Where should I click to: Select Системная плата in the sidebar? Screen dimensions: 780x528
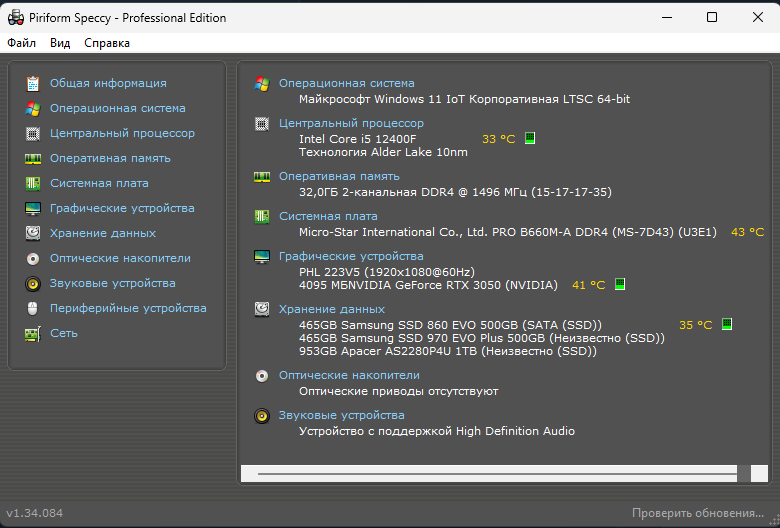[x=99, y=183]
